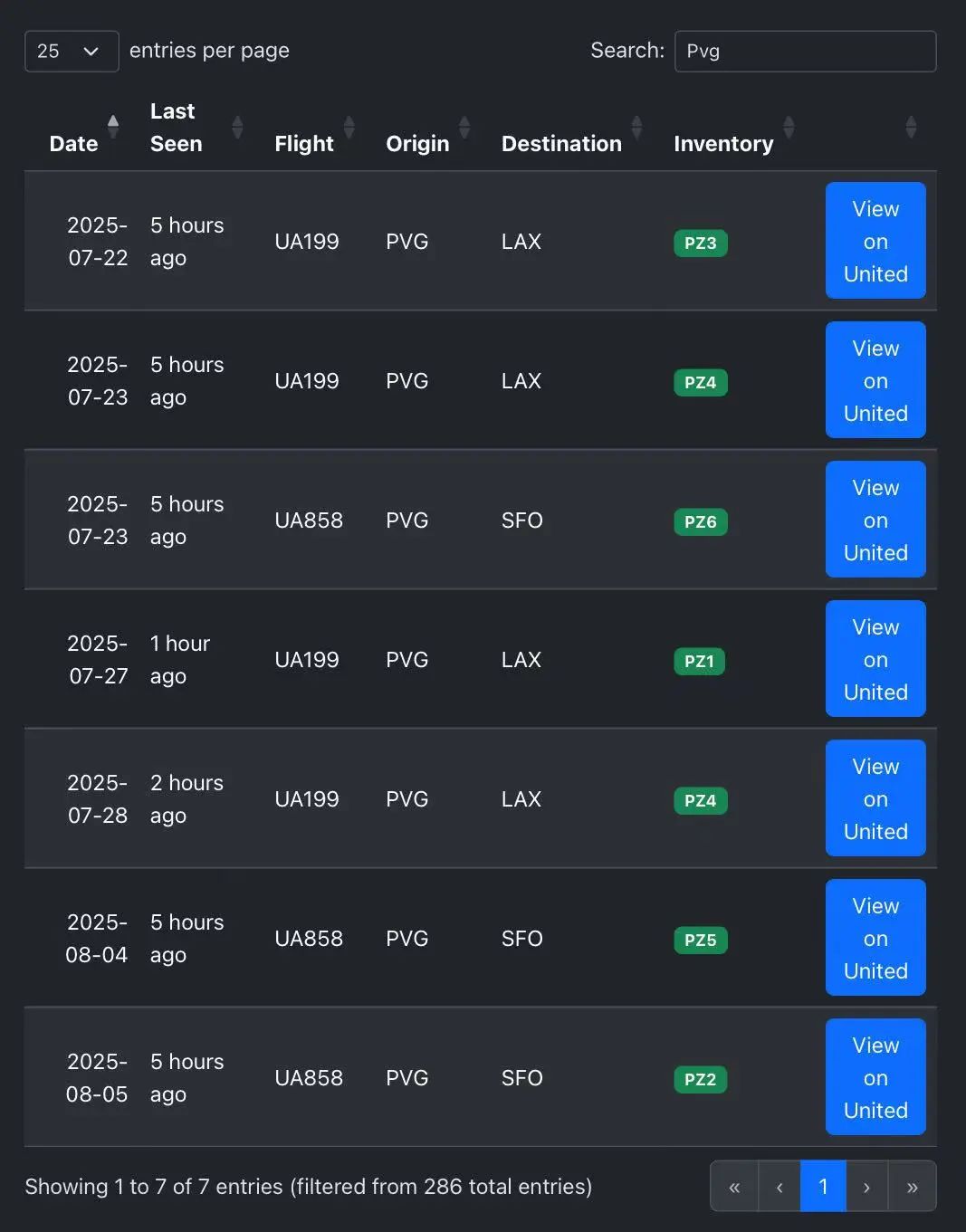The image size is (966, 1232).
Task: Go to the previous page (‹)
Action: coord(779,1187)
